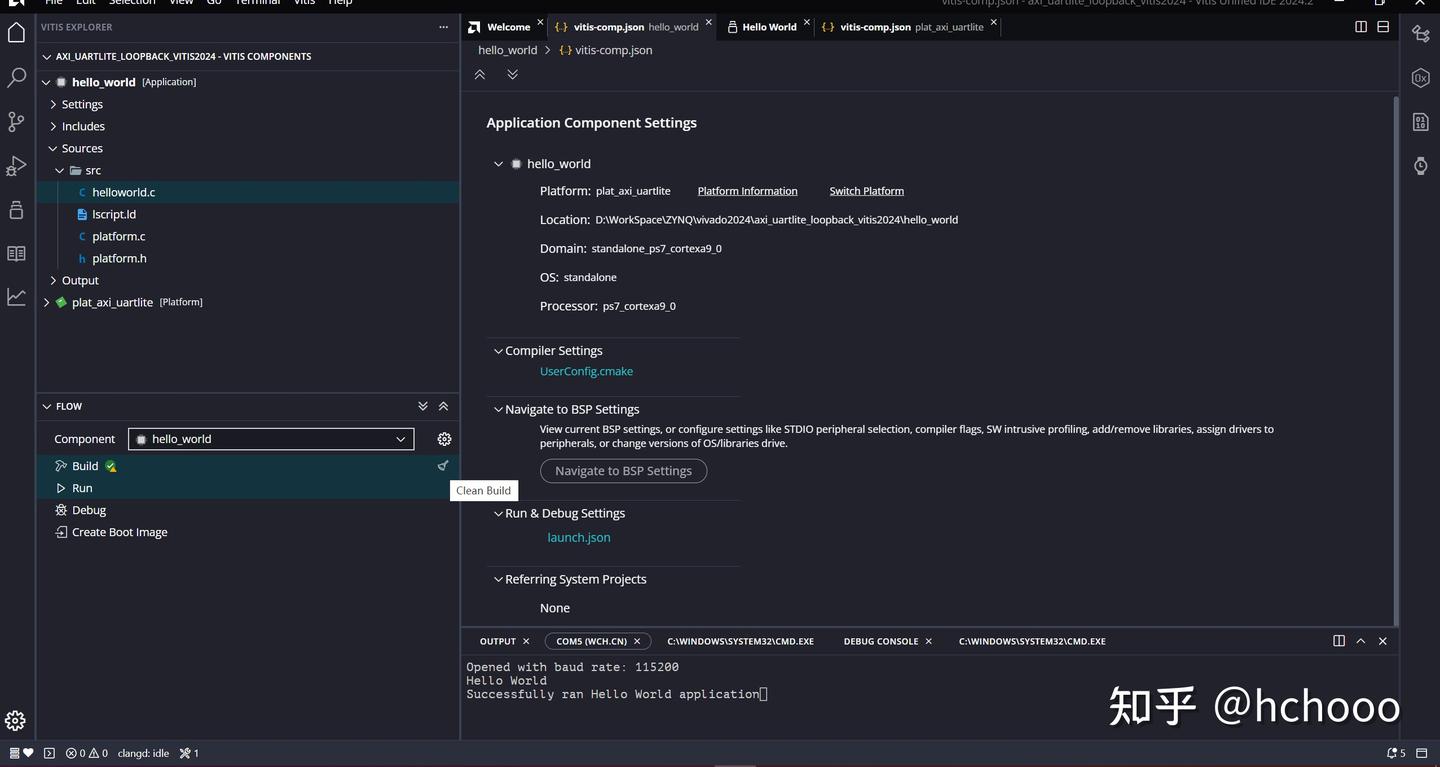Collapse the Sources tree node
The image size is (1440, 767).
click(53, 148)
